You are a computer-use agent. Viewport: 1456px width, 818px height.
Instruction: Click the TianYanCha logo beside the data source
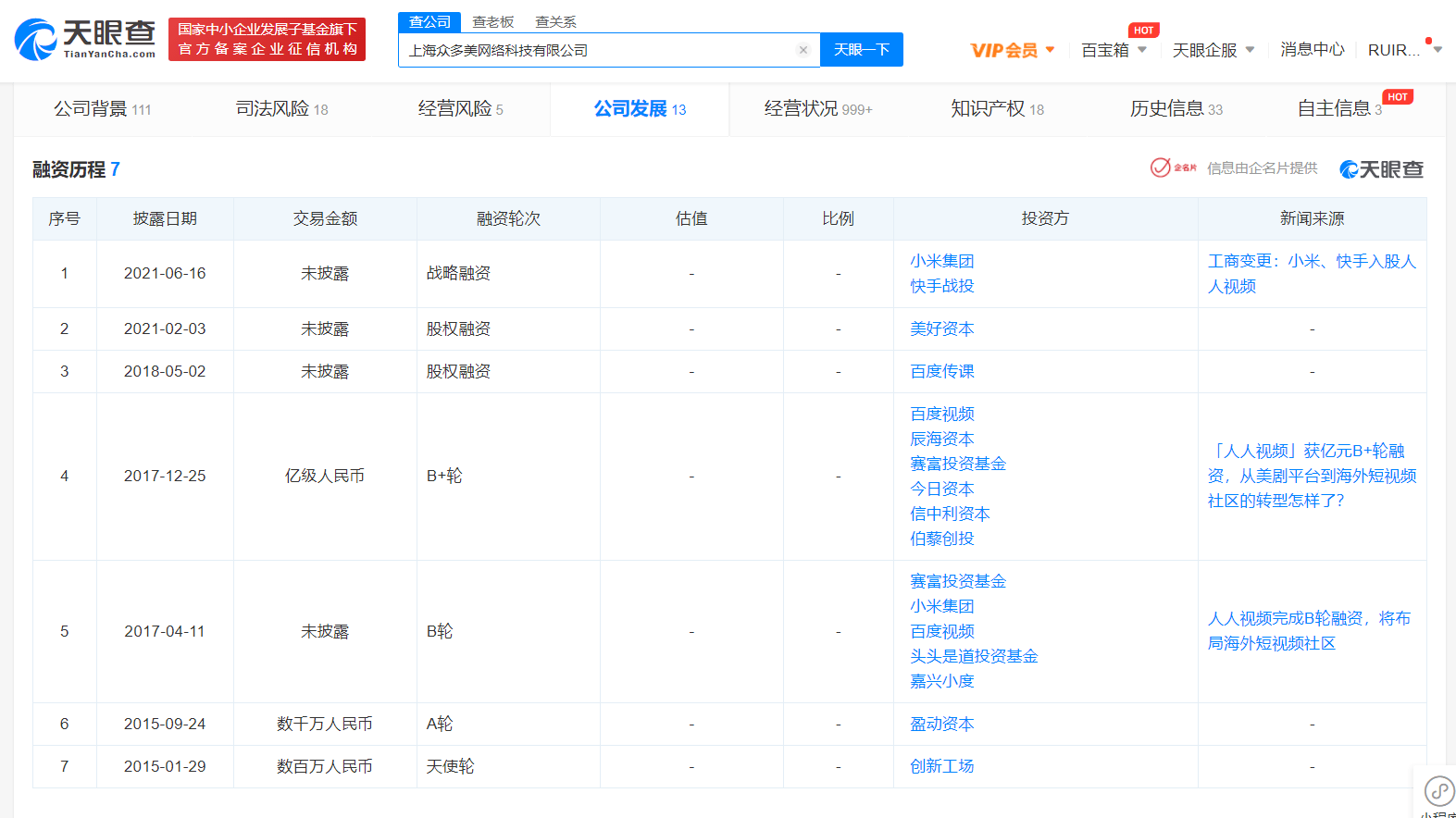pos(1381,169)
